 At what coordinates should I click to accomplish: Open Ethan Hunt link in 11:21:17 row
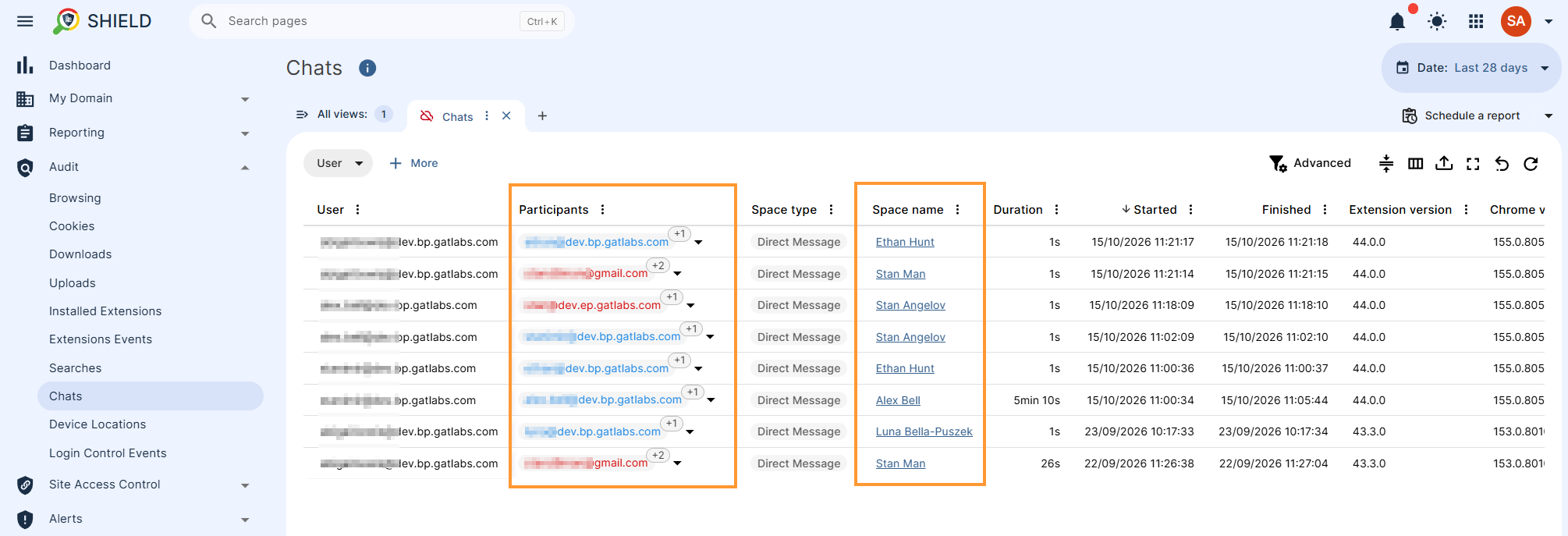tap(905, 242)
